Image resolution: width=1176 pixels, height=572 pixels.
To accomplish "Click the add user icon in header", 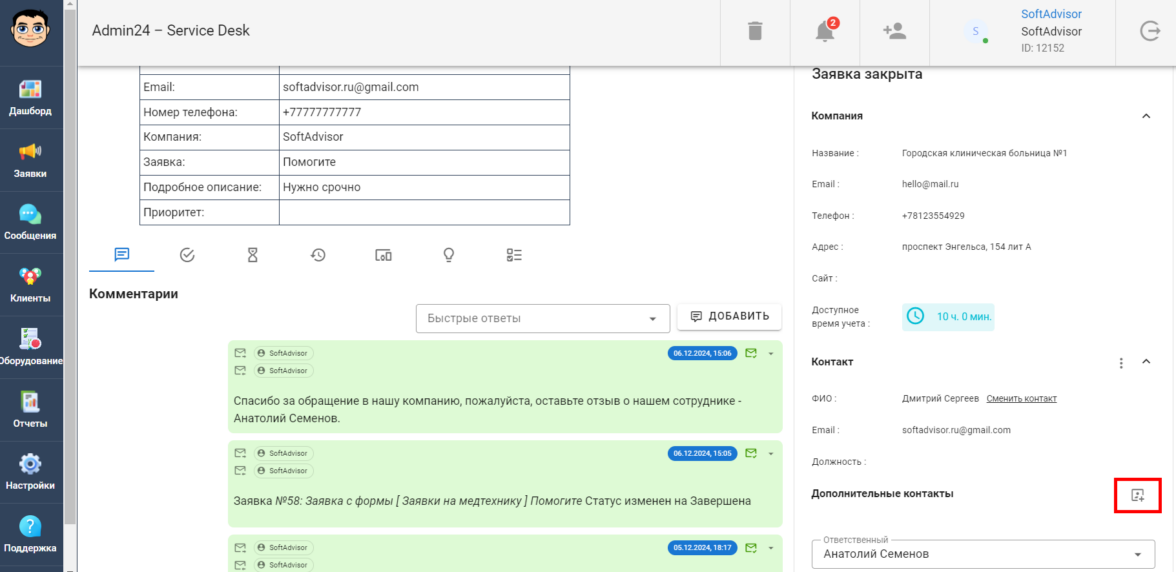I will 894,31.
